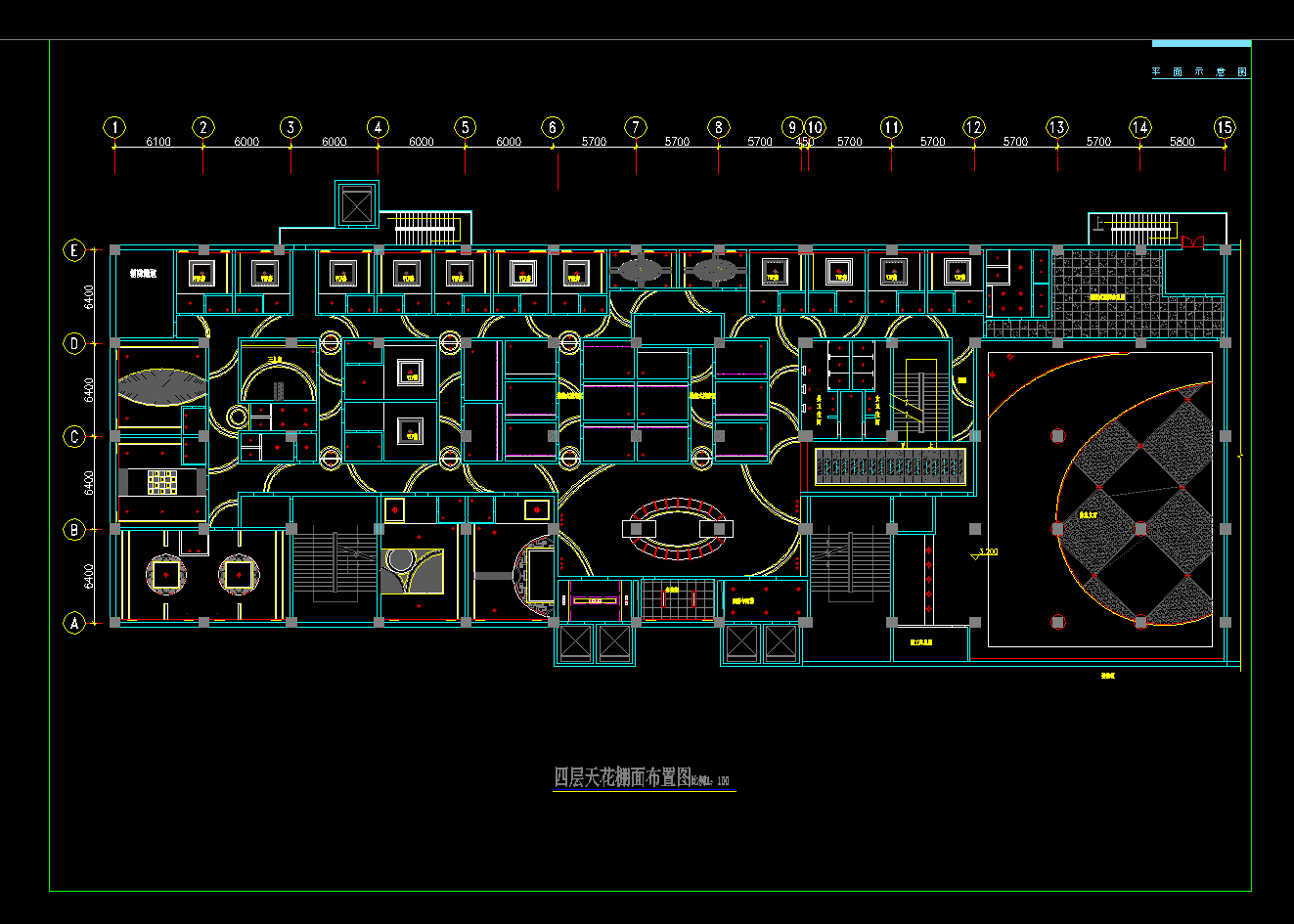Select the large gray leaf-shaped ceiling near axis D
1294x924 pixels.
tap(162, 386)
